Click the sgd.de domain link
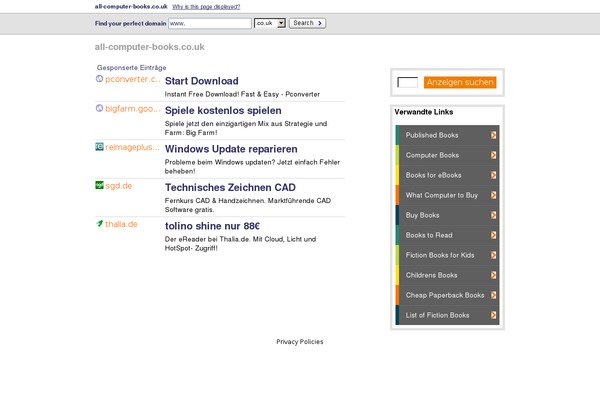The height and width of the screenshot is (400, 600). 119,186
